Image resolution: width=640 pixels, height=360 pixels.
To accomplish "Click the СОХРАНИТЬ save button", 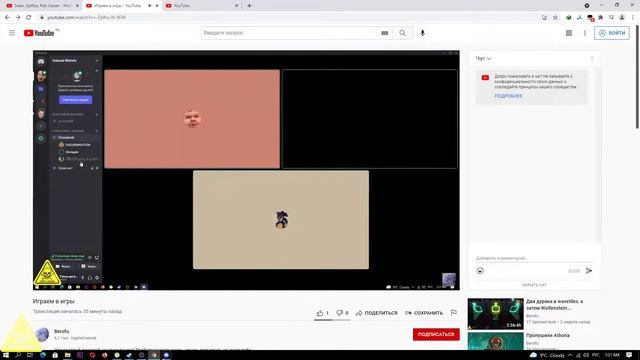I will pyautogui.click(x=424, y=313).
